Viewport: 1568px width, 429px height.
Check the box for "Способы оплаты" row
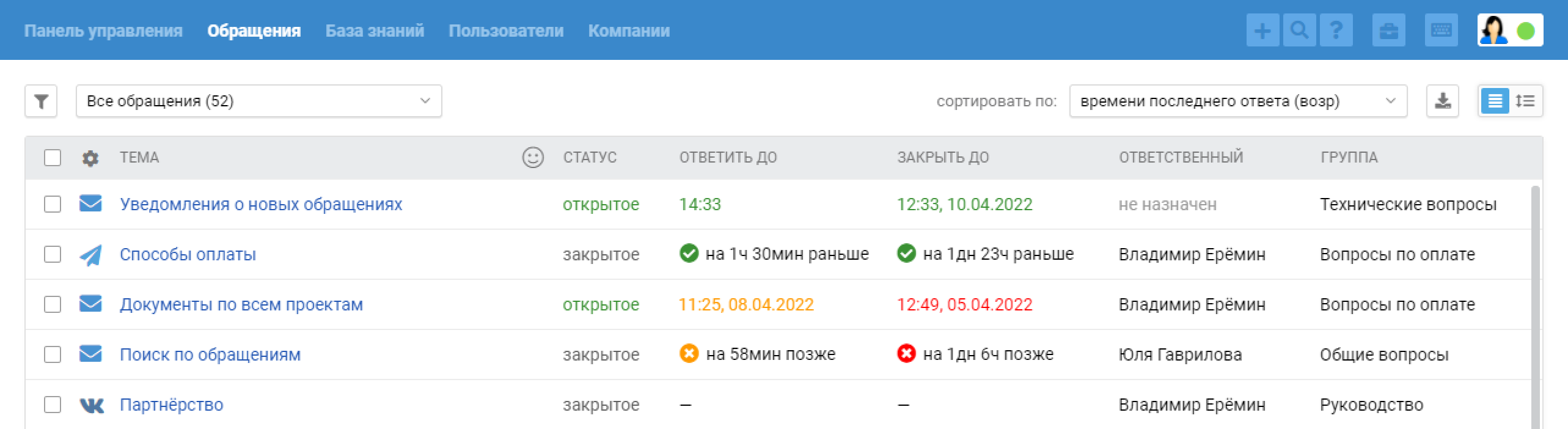53,254
